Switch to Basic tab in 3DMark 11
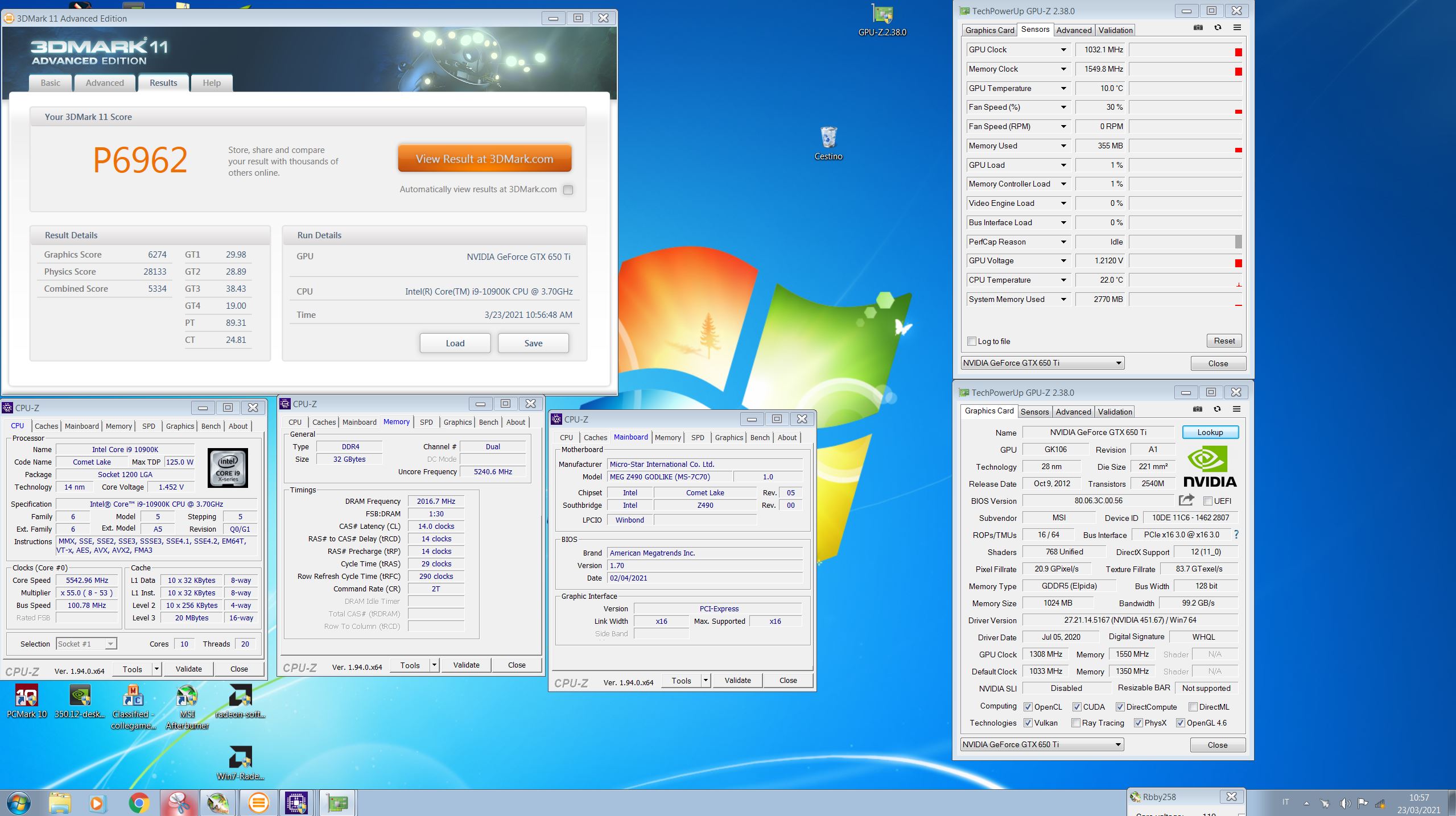This screenshot has height=816, width=1456. (50, 83)
